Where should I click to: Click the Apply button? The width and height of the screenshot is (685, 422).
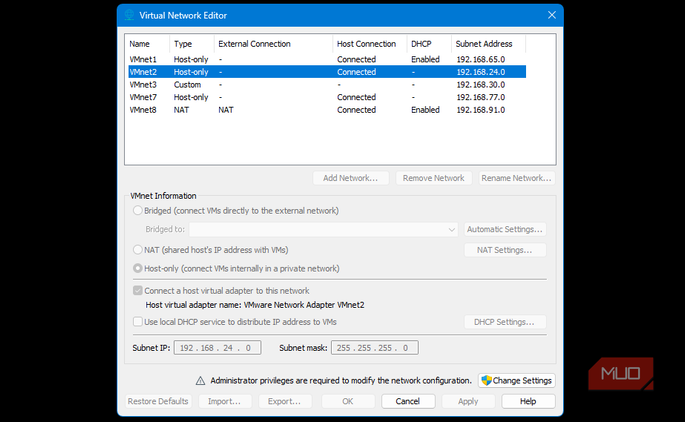[x=468, y=401]
